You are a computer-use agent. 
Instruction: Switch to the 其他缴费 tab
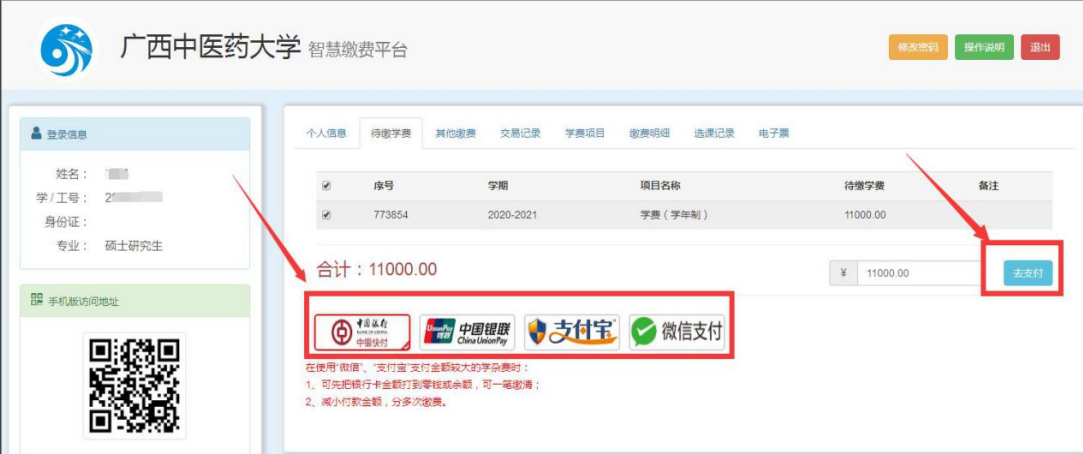(x=455, y=133)
